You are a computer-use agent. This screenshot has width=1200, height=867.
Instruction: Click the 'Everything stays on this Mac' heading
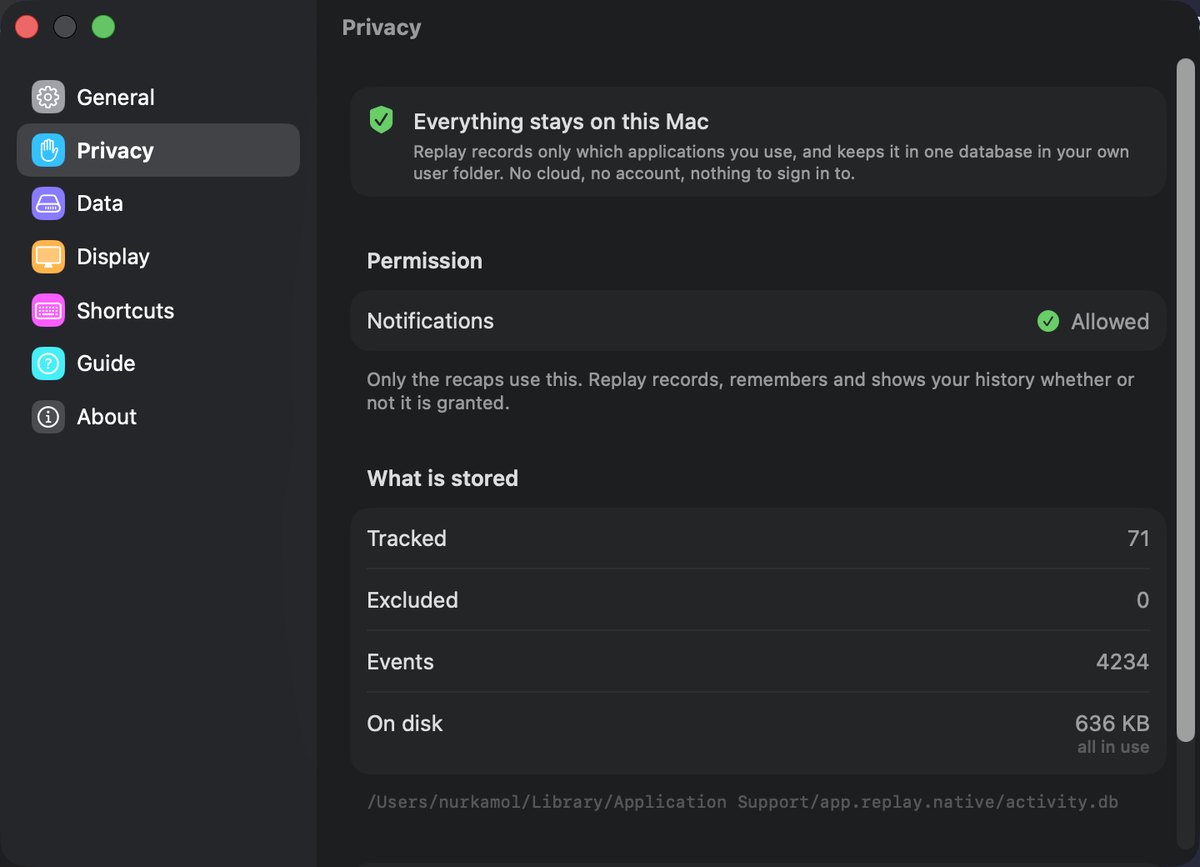(x=561, y=122)
